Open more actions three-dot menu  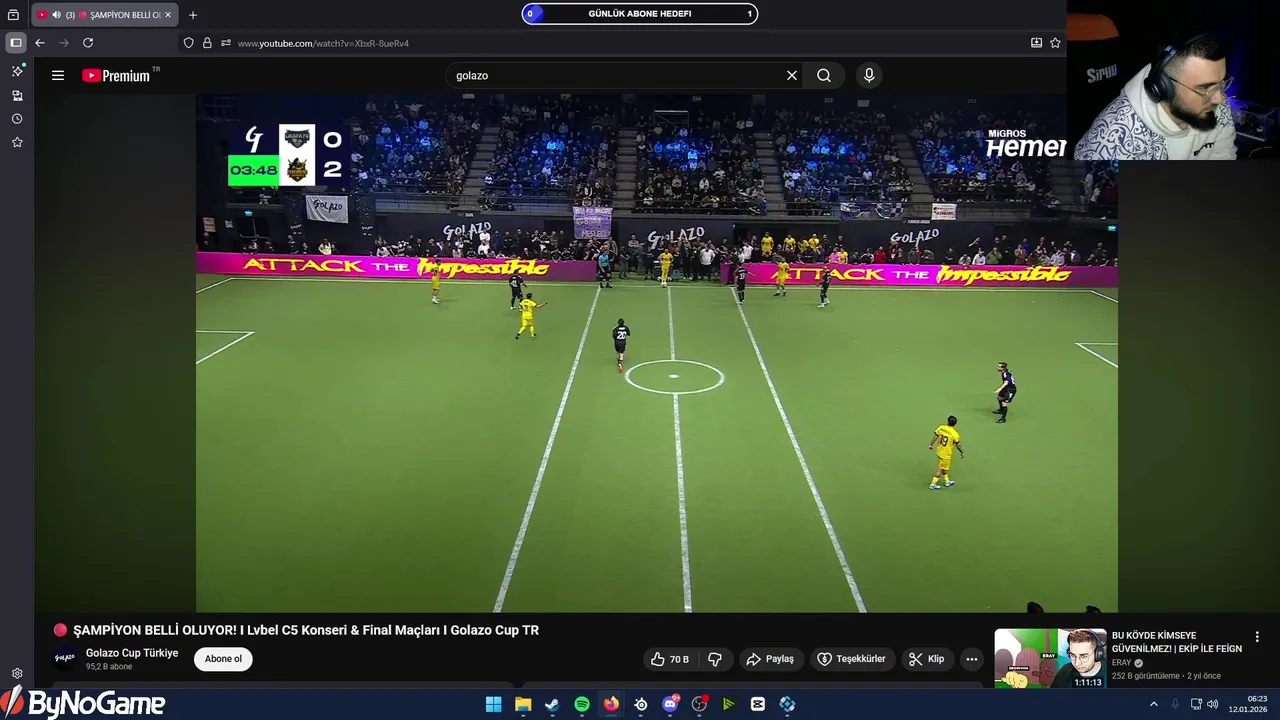[x=971, y=659]
